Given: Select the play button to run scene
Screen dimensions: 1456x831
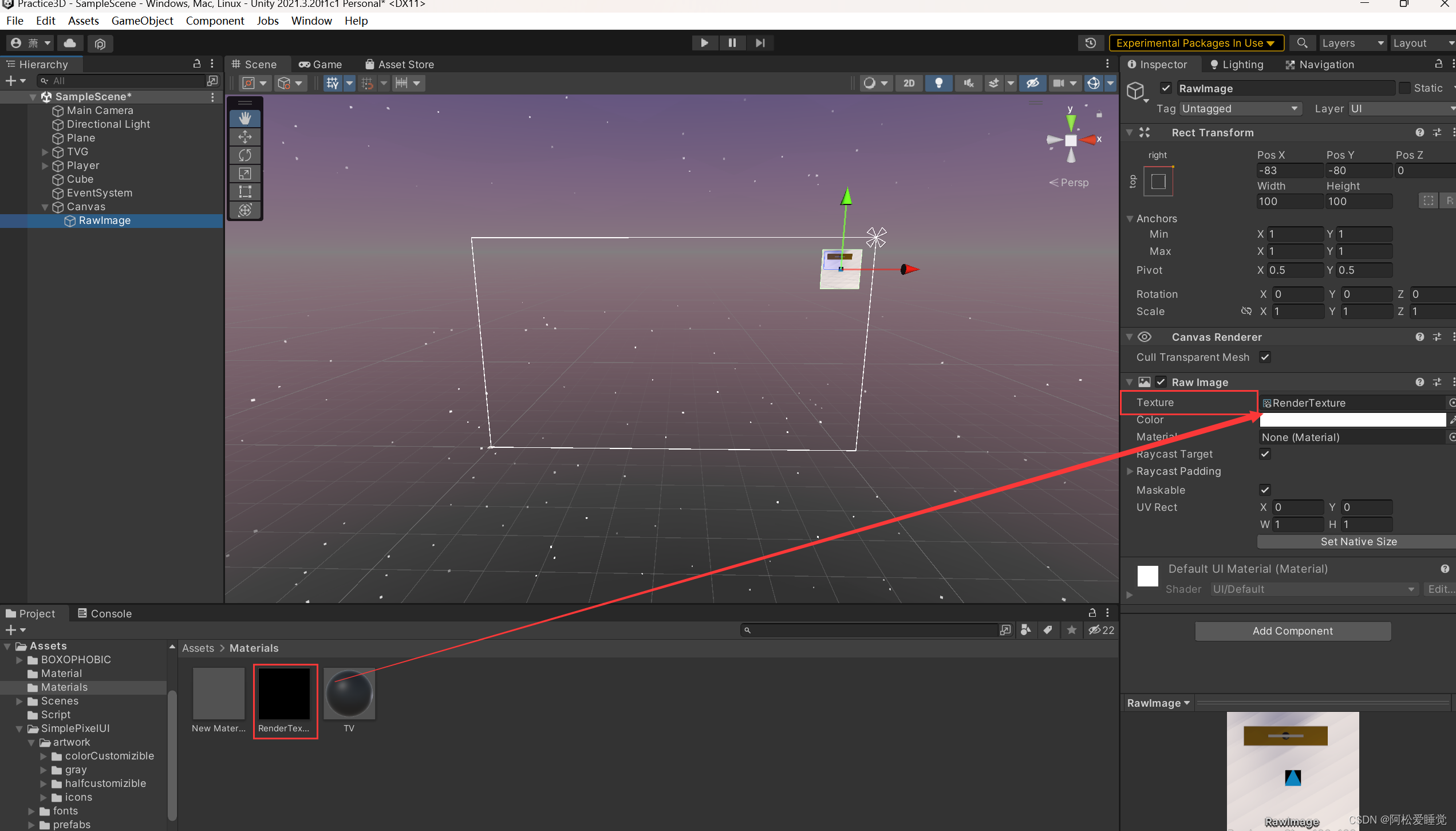Looking at the screenshot, I should tap(705, 42).
